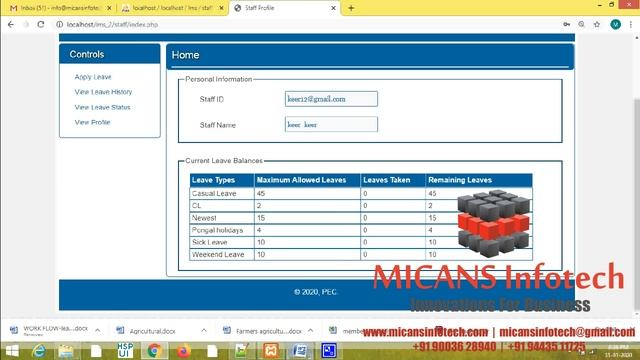Select the Sick Leave row label
This screenshot has width=640, height=360.
(x=209, y=242)
